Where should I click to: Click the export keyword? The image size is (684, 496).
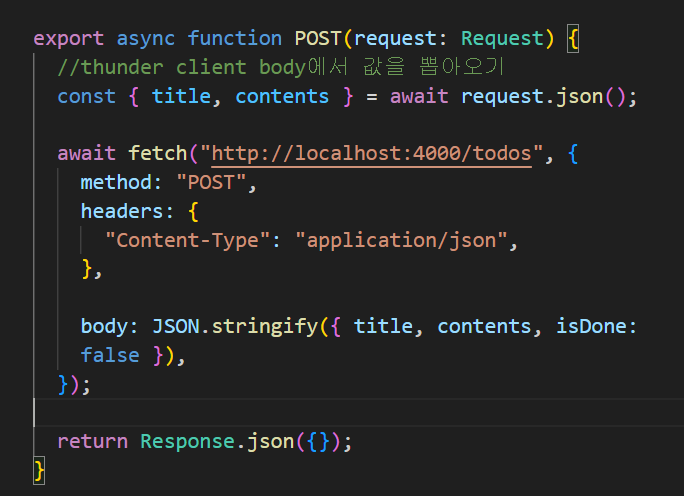tap(68, 39)
